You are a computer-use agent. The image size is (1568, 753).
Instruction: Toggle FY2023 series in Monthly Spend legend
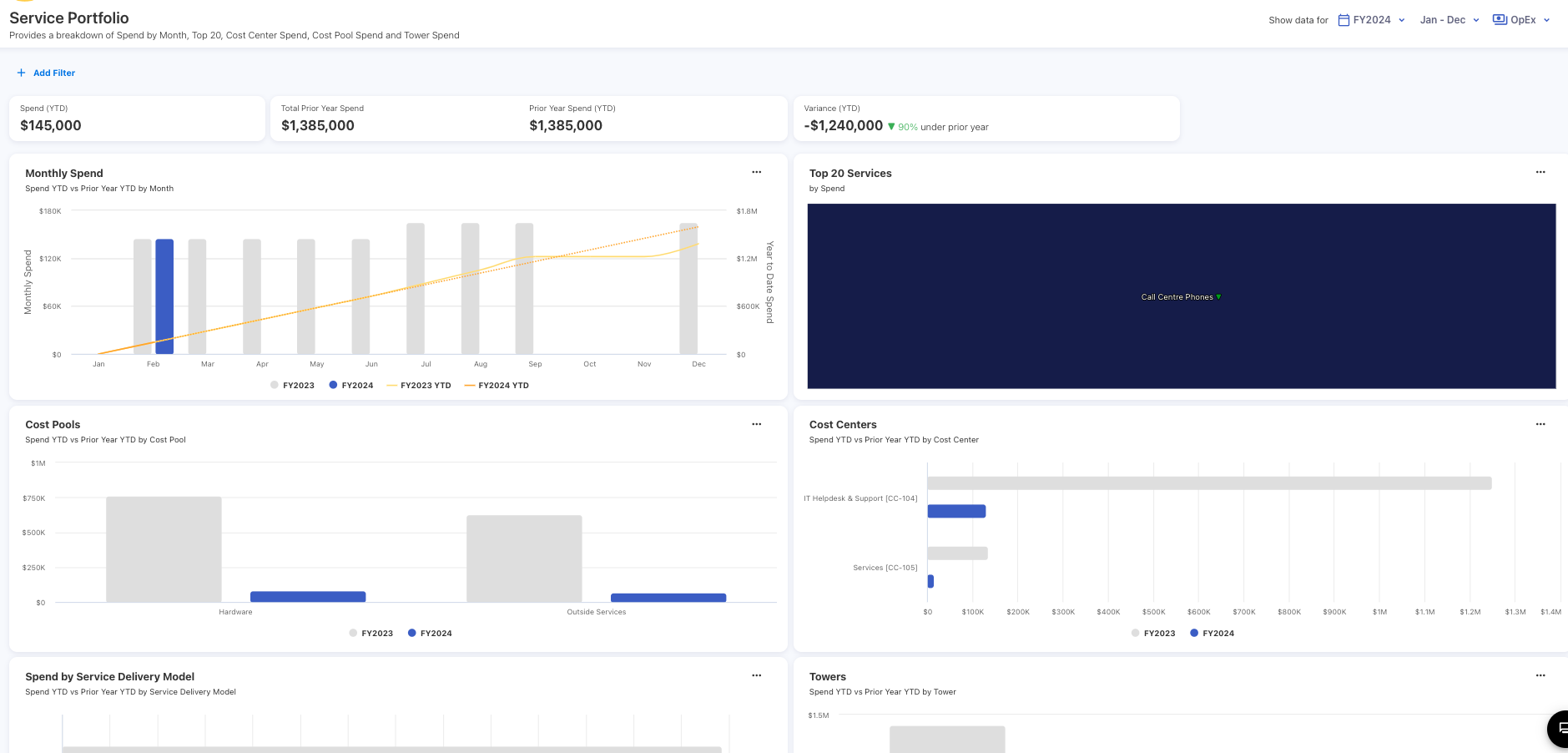click(292, 386)
